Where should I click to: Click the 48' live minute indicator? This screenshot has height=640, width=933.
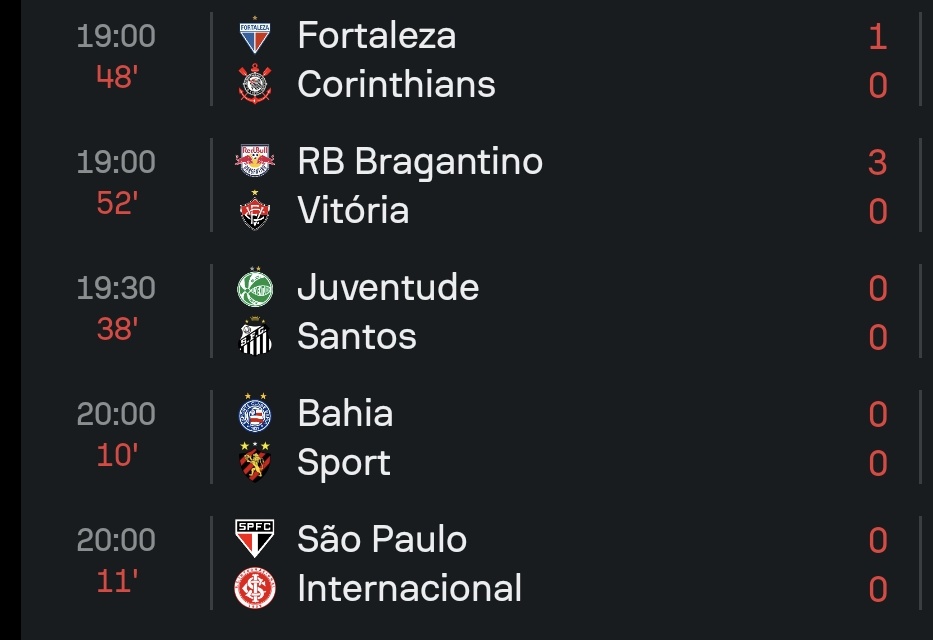pyautogui.click(x=116, y=77)
